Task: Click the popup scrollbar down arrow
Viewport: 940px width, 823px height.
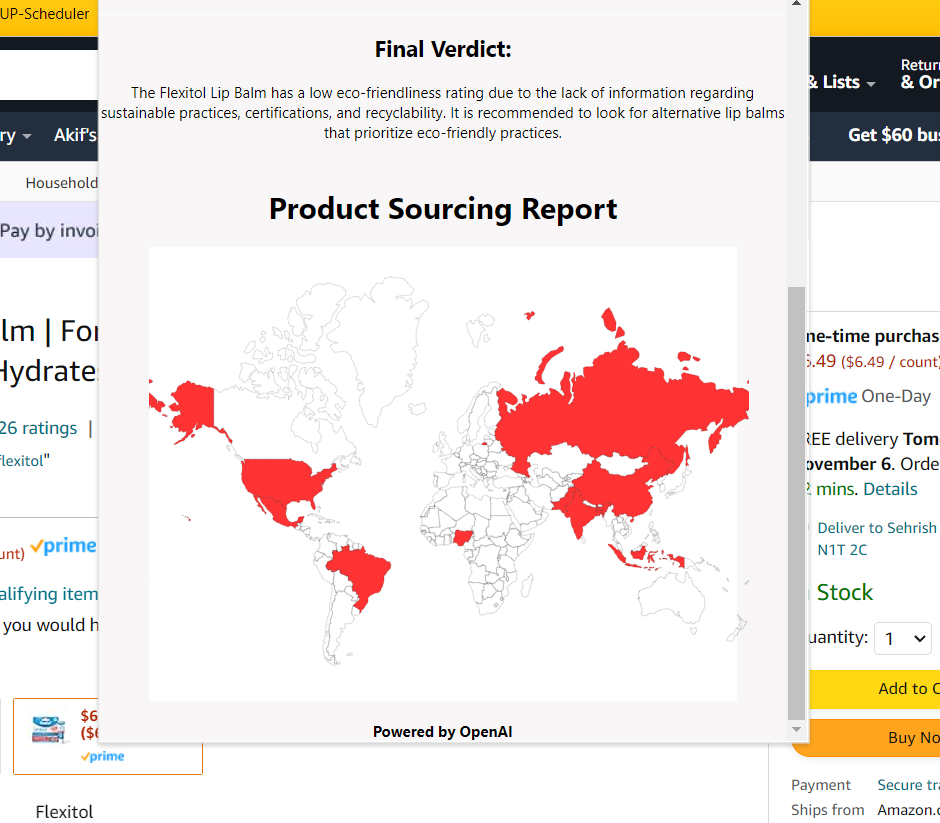Action: [796, 729]
